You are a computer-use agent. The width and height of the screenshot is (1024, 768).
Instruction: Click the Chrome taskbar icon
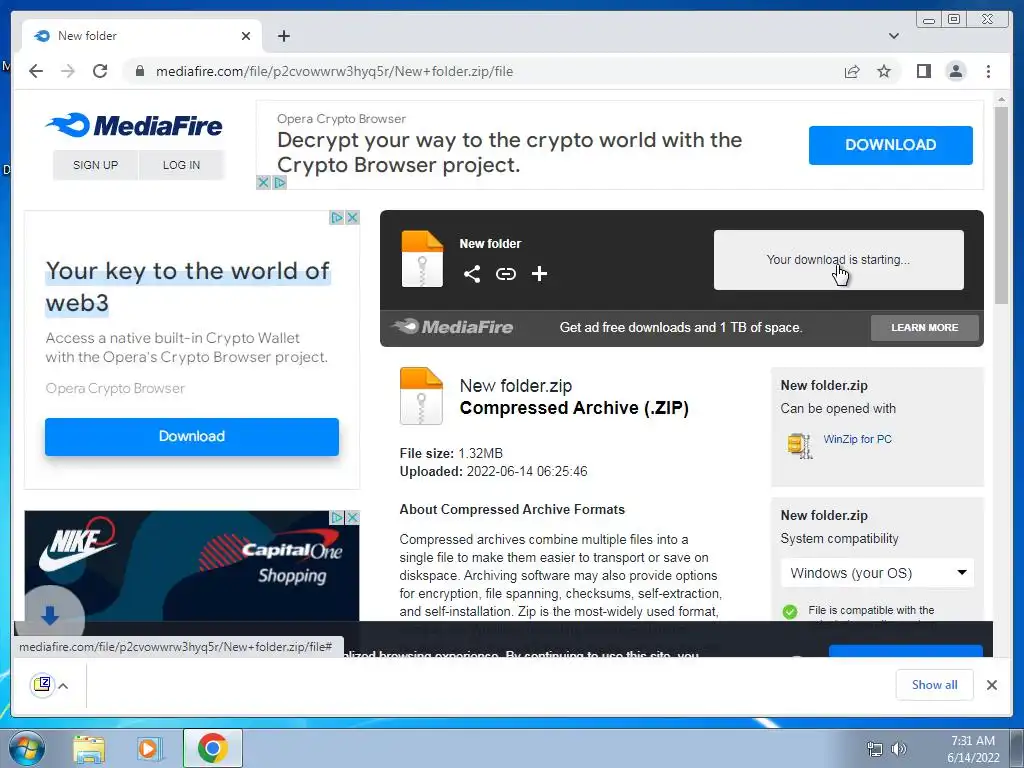[213, 748]
